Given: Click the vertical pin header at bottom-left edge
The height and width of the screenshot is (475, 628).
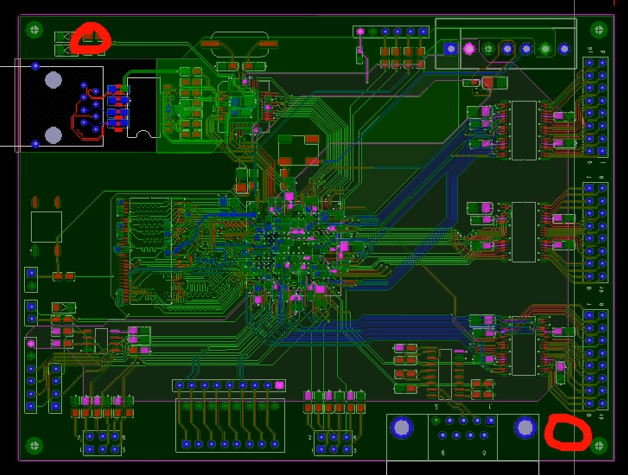Looking at the screenshot, I should pos(31,375).
